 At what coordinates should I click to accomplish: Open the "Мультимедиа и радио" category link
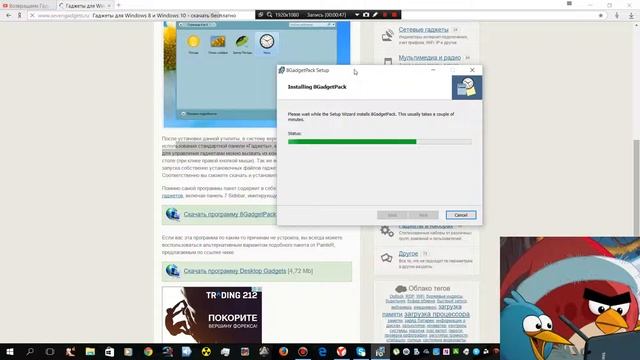(430, 58)
